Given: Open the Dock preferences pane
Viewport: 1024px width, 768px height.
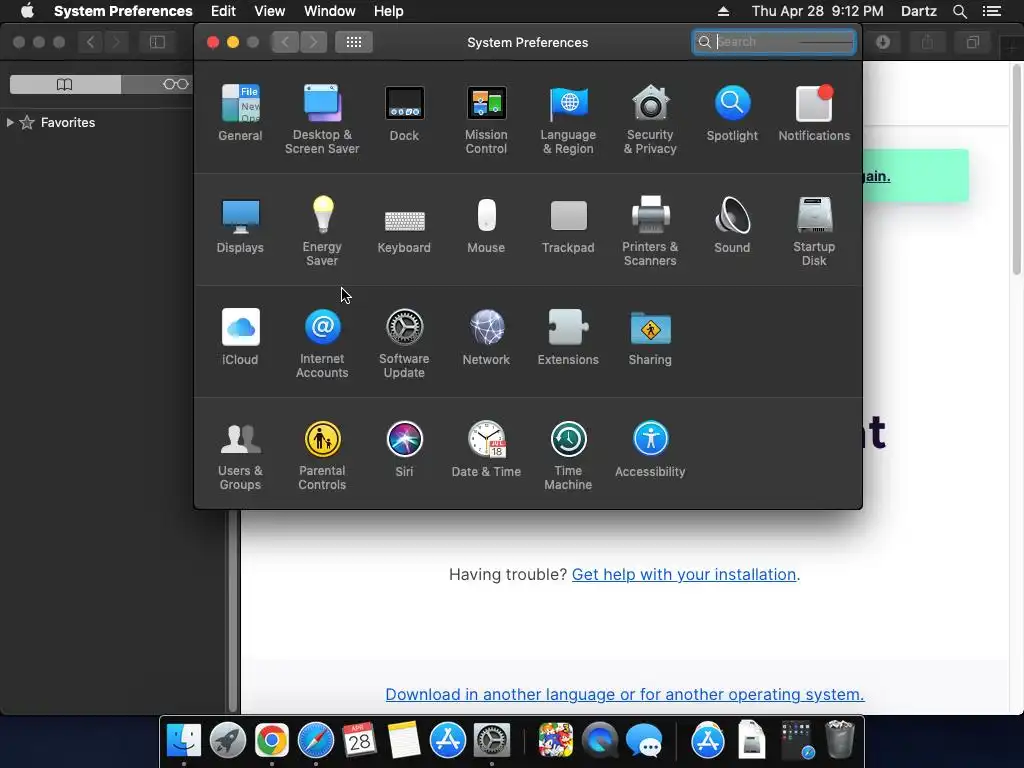Looking at the screenshot, I should (404, 113).
